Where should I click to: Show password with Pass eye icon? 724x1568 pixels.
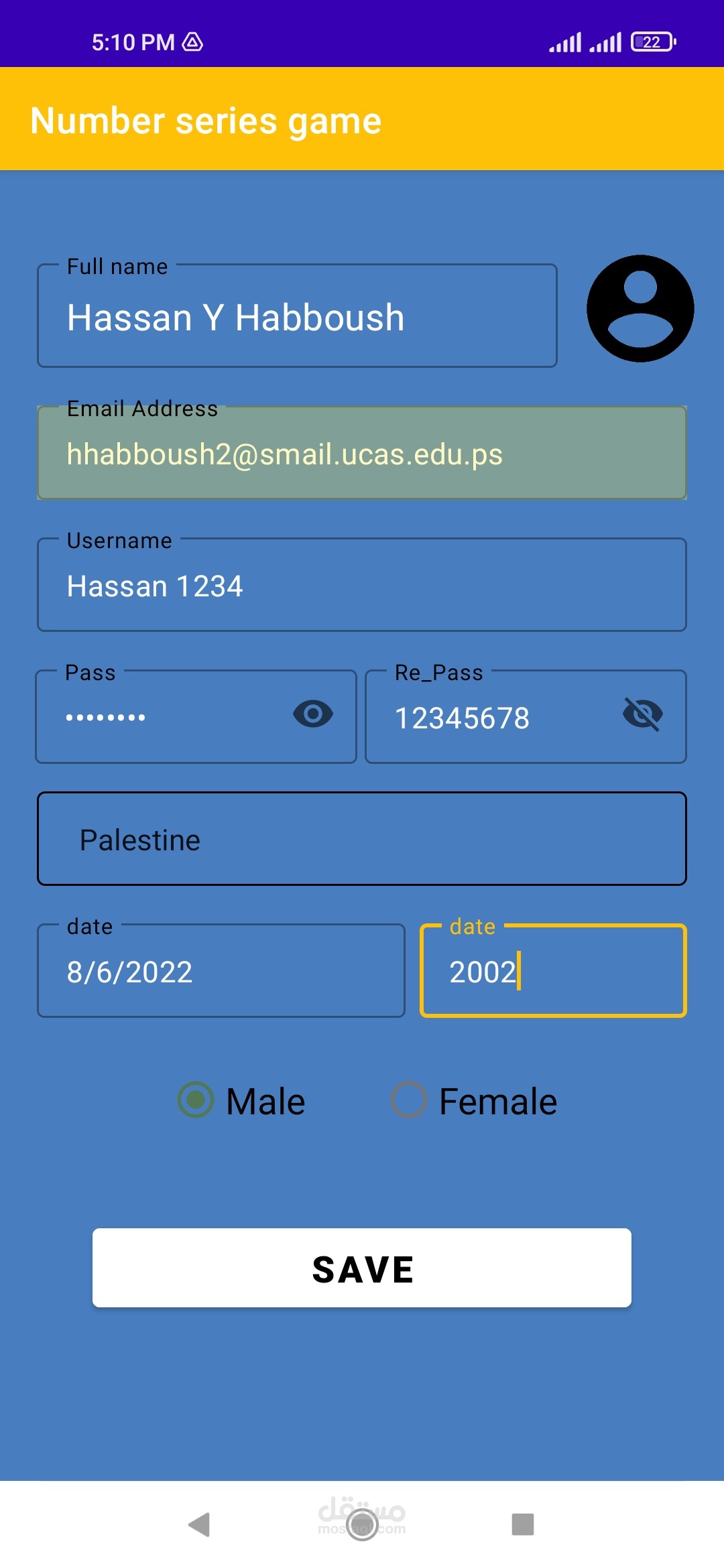click(313, 714)
